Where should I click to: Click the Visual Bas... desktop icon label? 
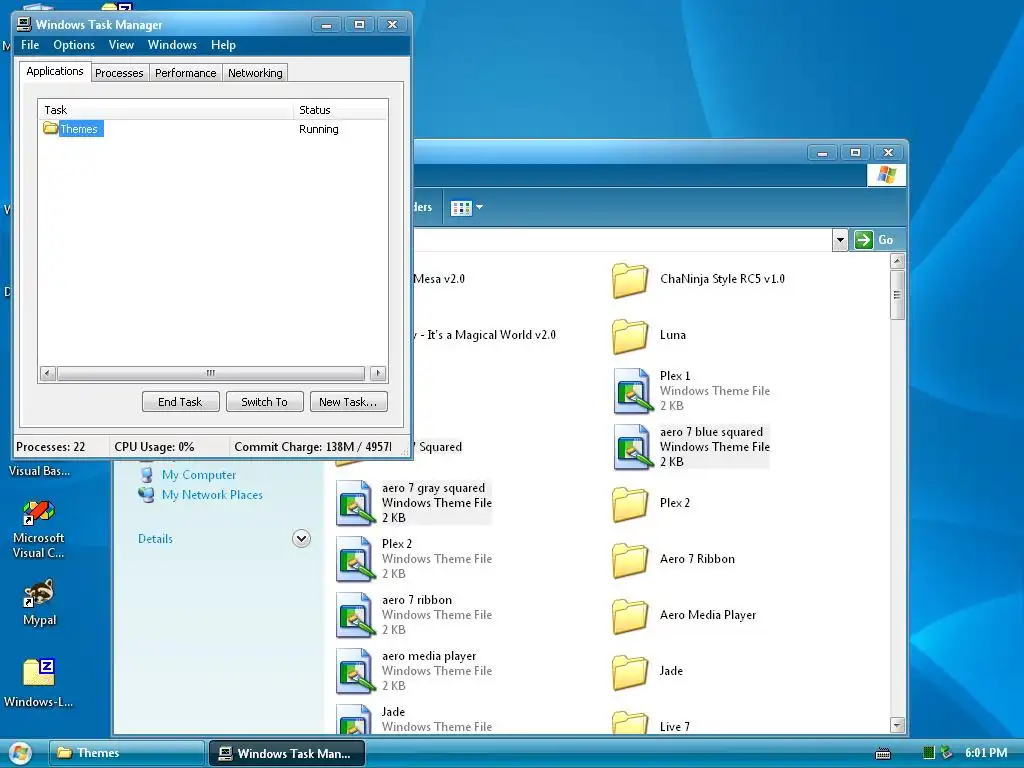coord(39,471)
